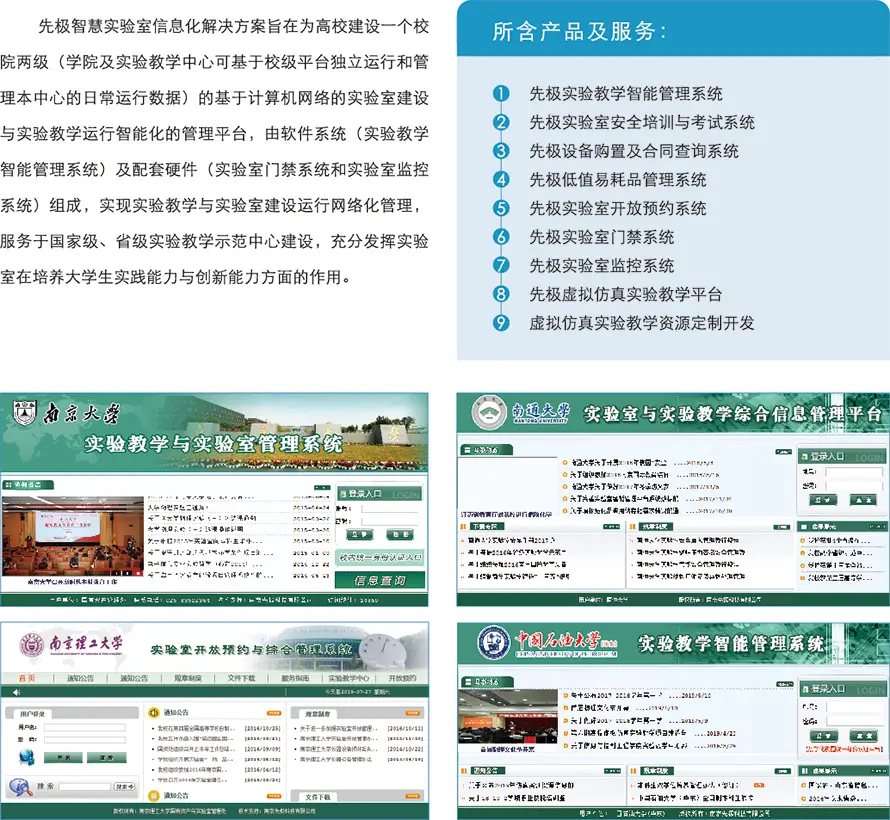Click right green reset button in Nanjing Tech panel
Screen dimensions: 890x820
107,758
